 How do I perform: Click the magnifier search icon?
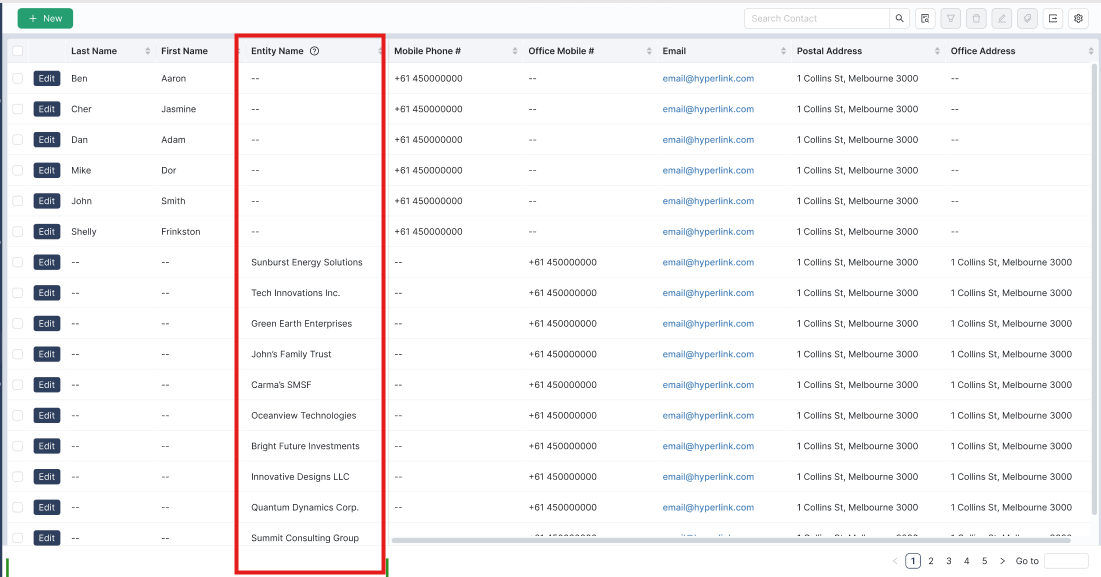pos(899,18)
